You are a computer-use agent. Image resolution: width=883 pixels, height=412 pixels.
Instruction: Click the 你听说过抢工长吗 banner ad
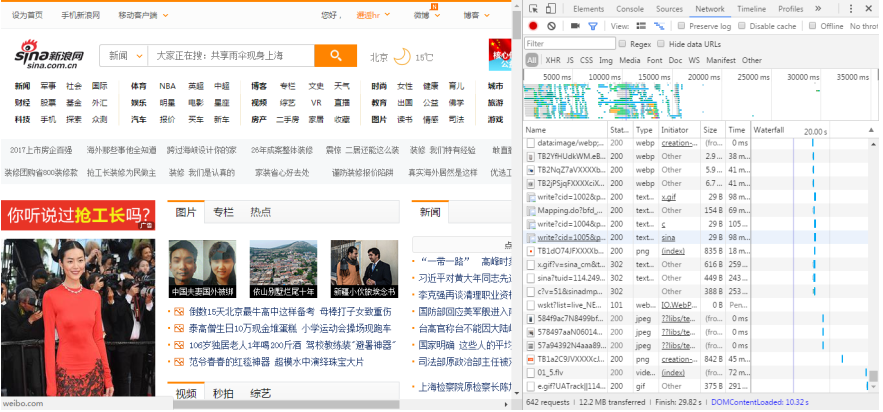pyautogui.click(x=78, y=216)
